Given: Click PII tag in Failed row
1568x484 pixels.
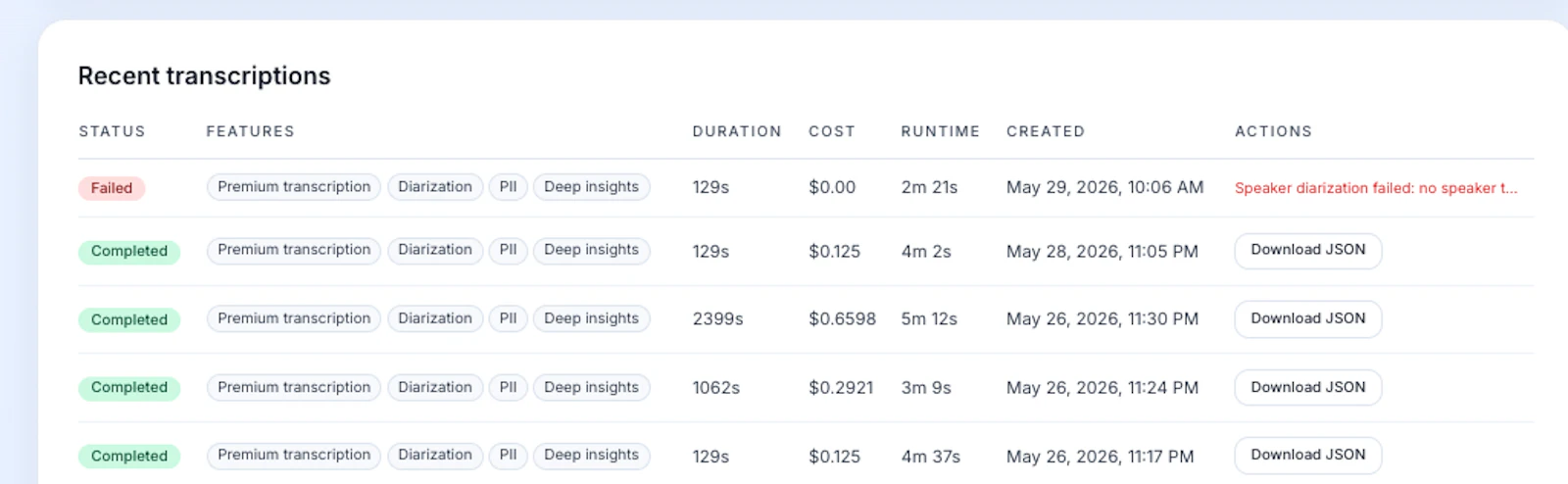Looking at the screenshot, I should 508,187.
